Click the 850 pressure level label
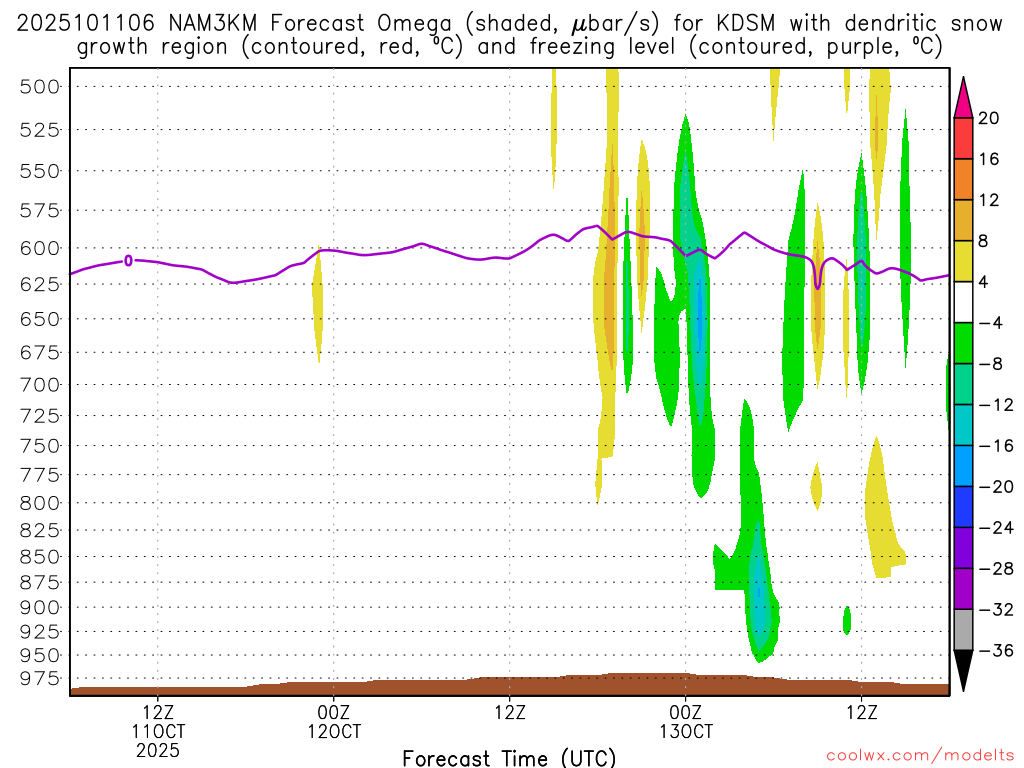 tap(40, 557)
